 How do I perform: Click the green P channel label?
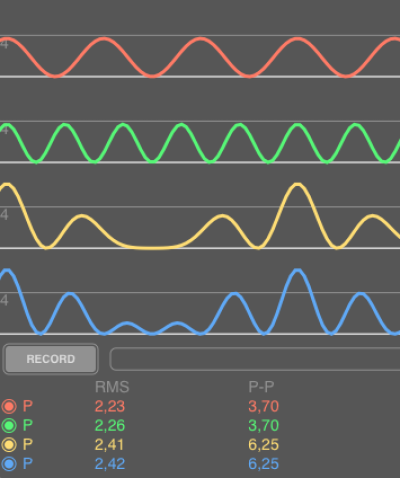pyautogui.click(x=28, y=425)
